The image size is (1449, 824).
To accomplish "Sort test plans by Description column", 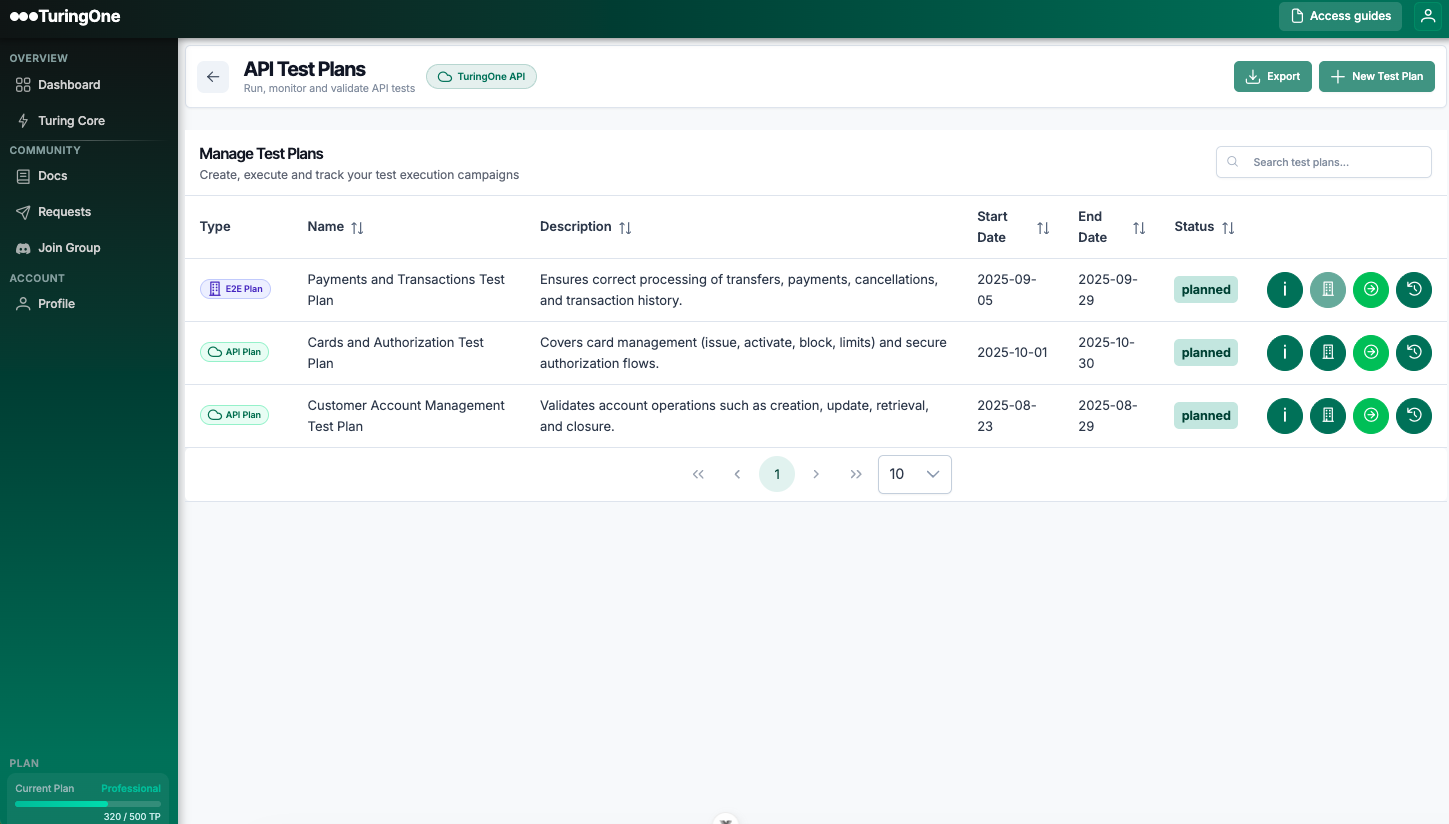I will tap(625, 228).
